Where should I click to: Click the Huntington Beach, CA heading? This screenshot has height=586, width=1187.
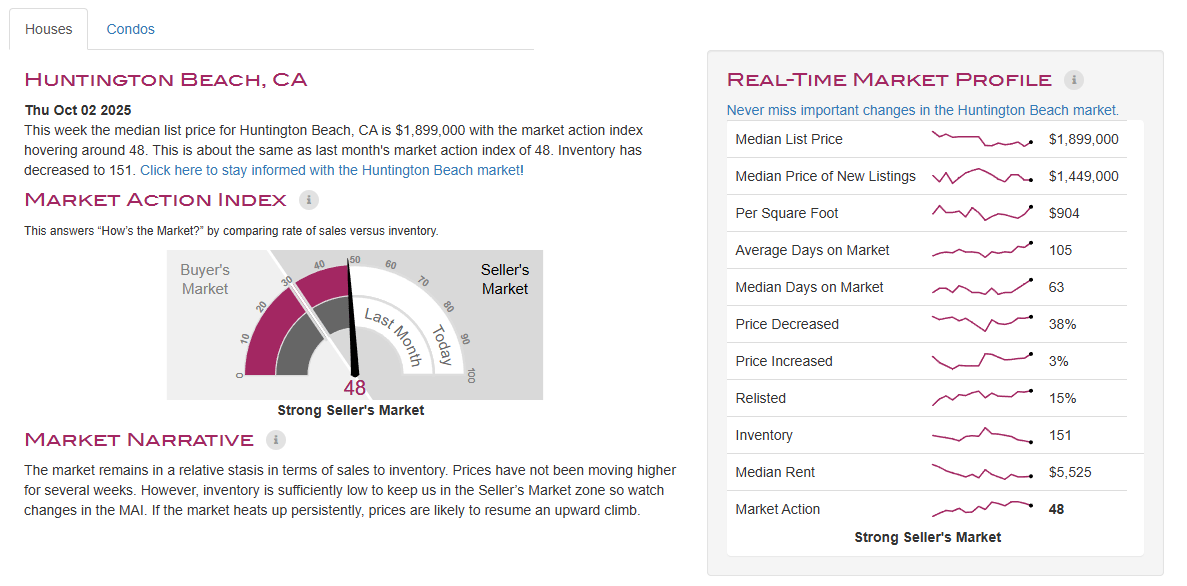click(166, 80)
